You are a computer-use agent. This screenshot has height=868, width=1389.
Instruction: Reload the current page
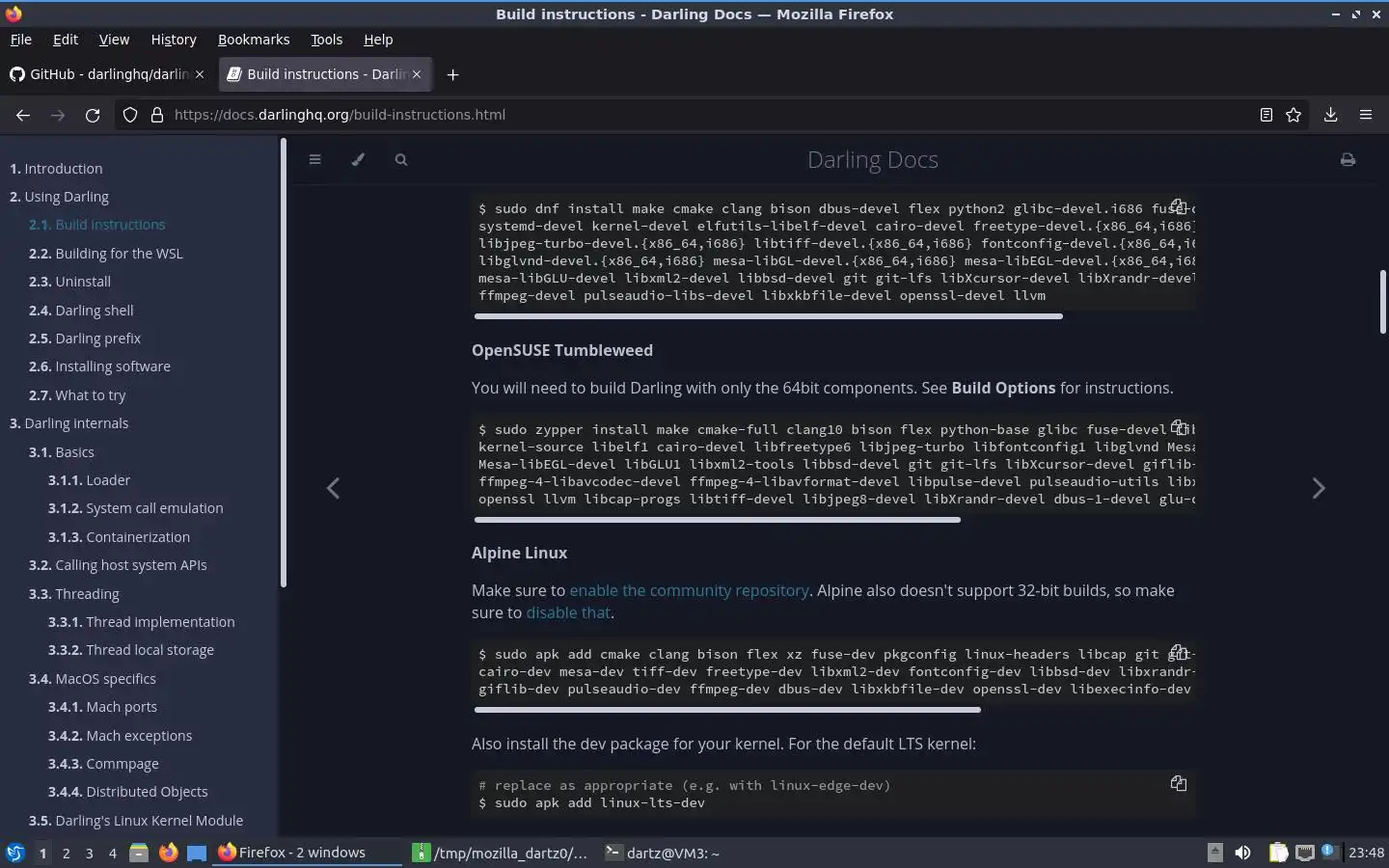point(93,115)
